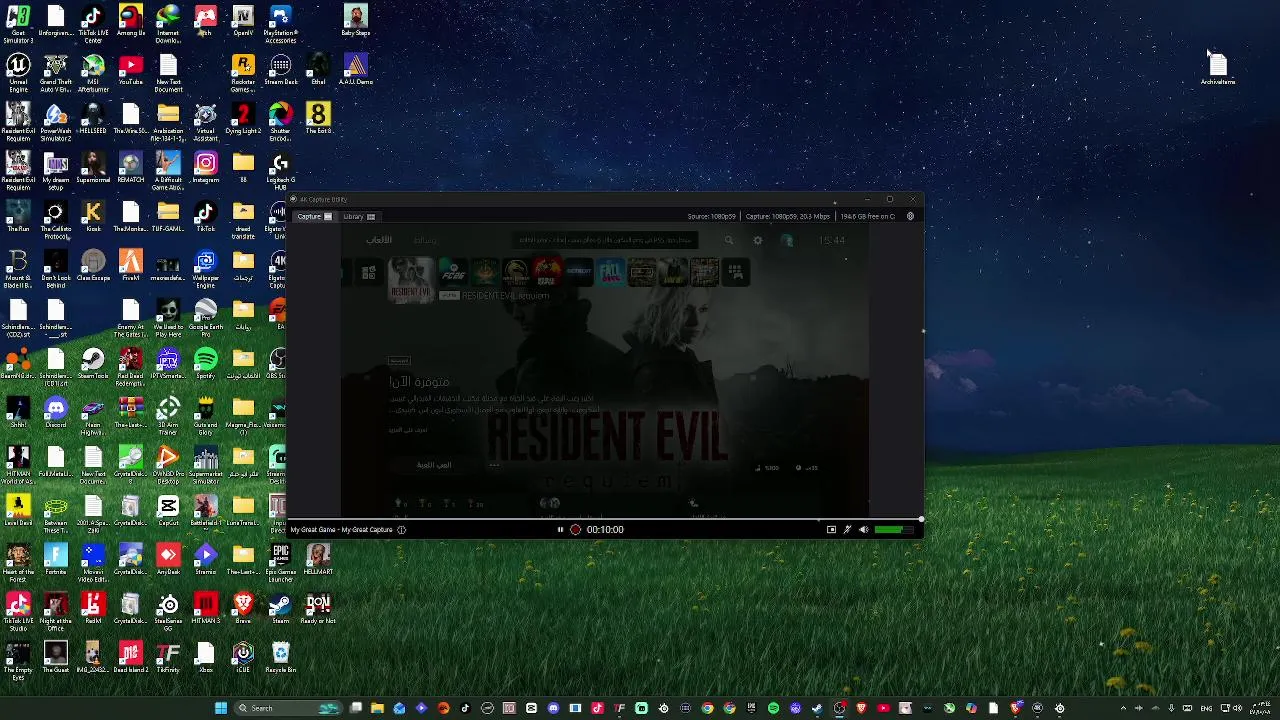Switch to the Capture tab in 4K Capture Utility

coord(314,216)
